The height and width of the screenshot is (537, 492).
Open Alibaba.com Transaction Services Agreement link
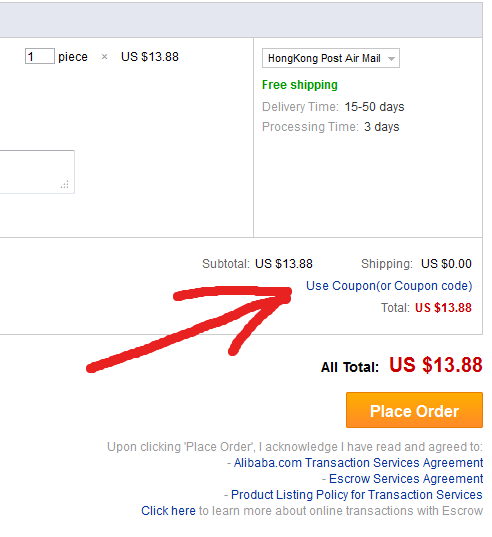click(358, 463)
